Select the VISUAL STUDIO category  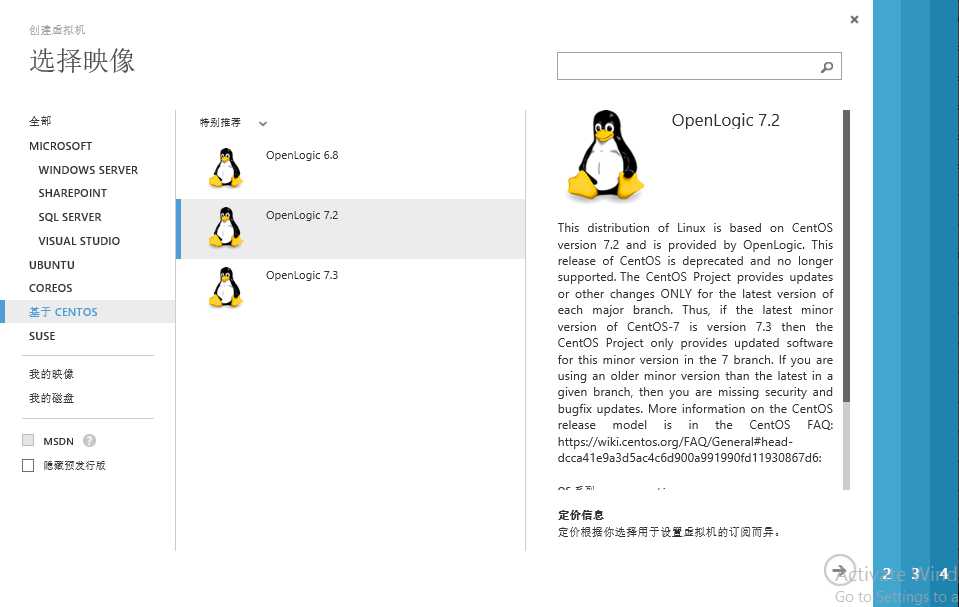pos(79,240)
